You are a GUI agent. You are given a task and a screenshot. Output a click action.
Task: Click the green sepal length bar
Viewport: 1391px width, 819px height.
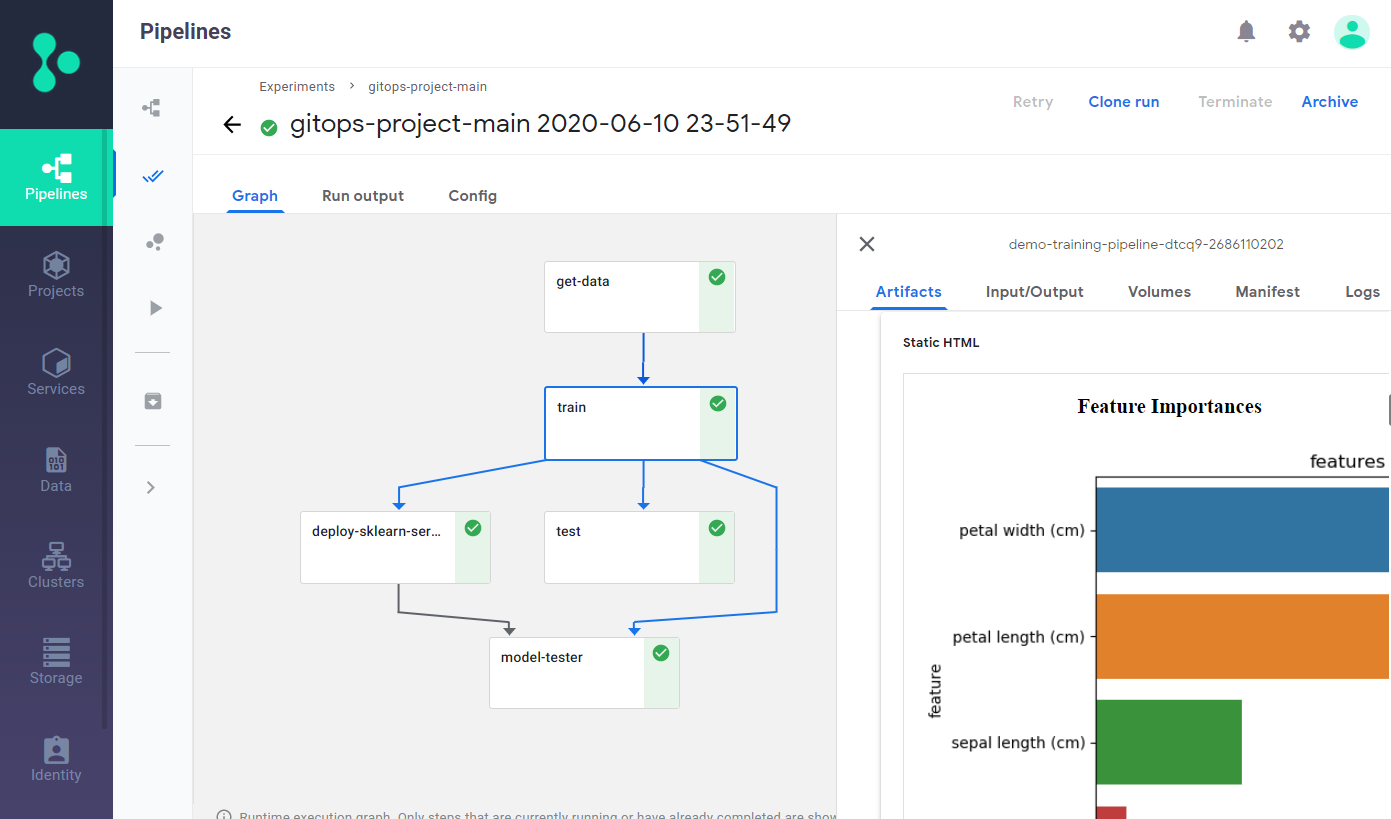(1169, 742)
